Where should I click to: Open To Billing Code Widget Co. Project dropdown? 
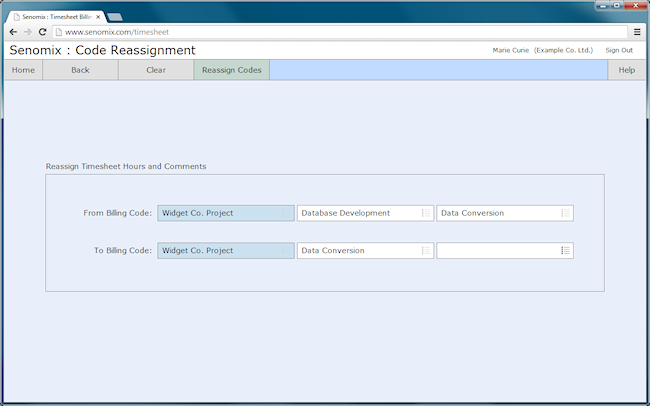coord(226,250)
